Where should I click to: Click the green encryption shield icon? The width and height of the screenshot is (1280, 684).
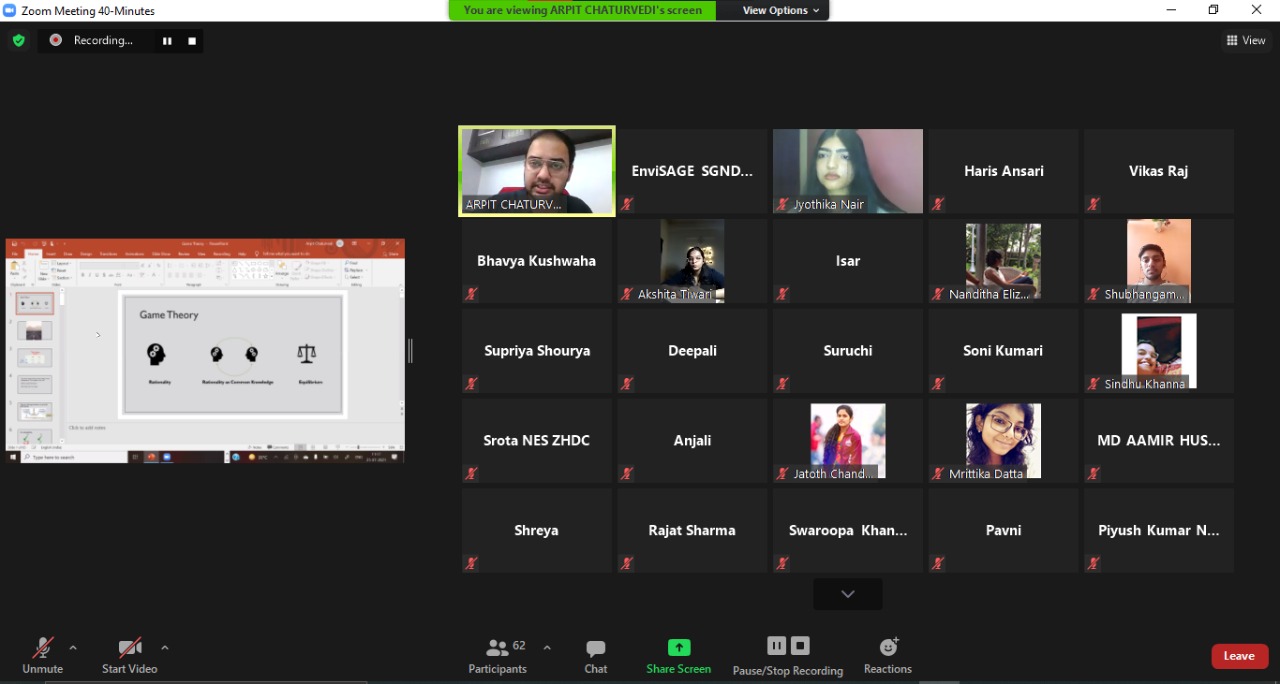[x=18, y=40]
